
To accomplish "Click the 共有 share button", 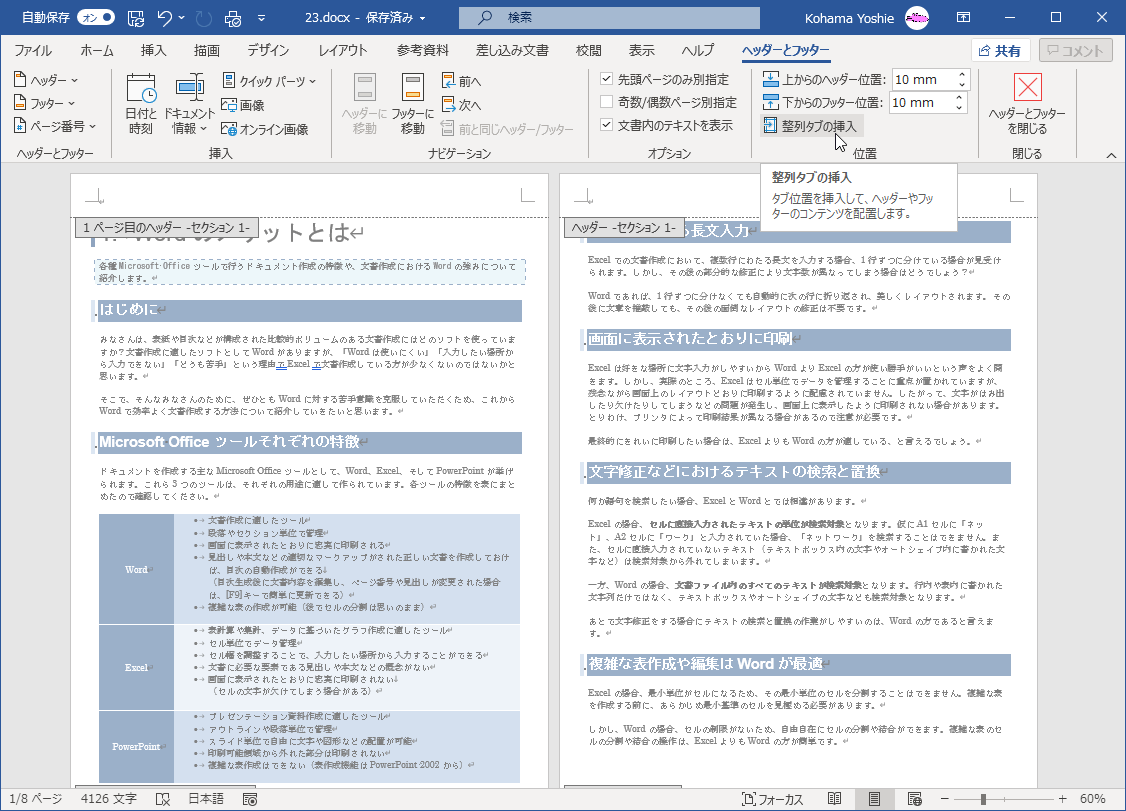I will pyautogui.click(x=1000, y=50).
